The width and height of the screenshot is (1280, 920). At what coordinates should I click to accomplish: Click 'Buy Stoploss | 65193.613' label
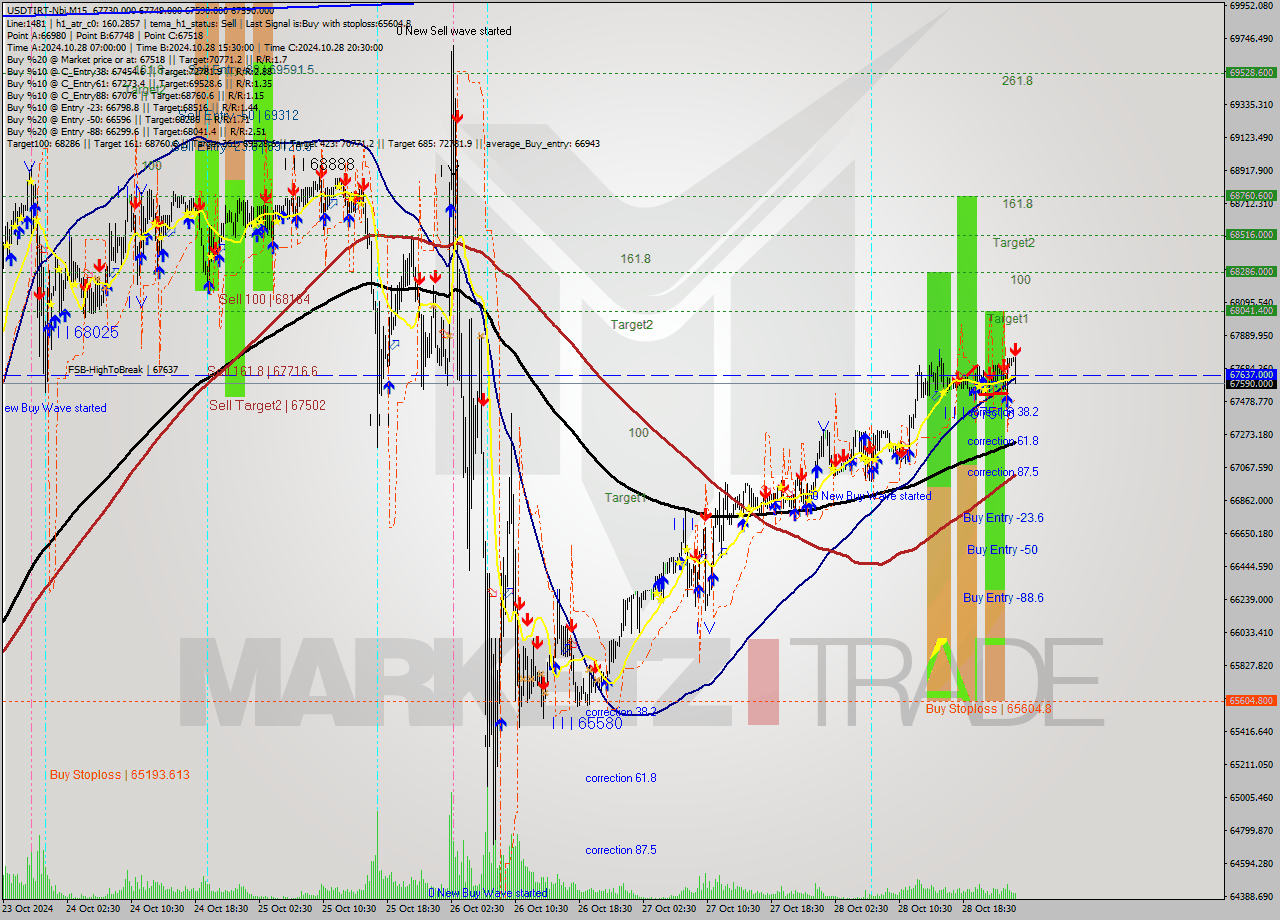coord(119,775)
